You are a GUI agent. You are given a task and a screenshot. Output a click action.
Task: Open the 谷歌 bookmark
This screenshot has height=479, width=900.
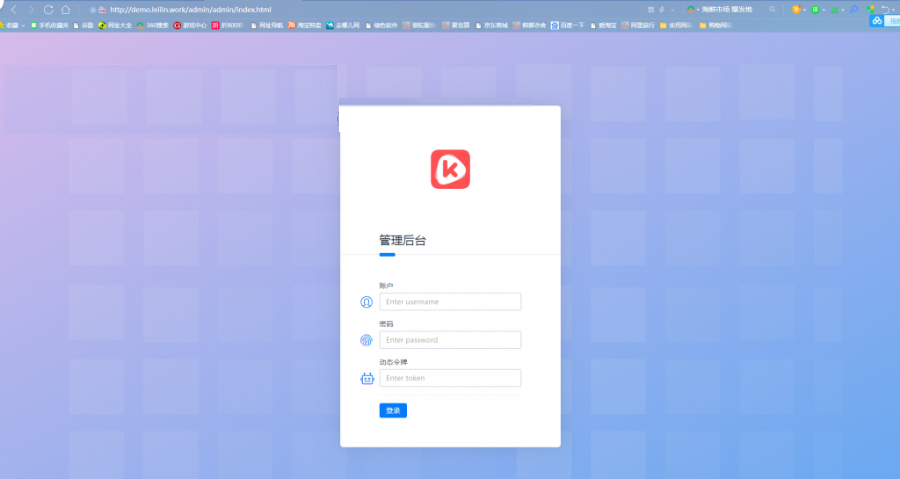(84, 25)
